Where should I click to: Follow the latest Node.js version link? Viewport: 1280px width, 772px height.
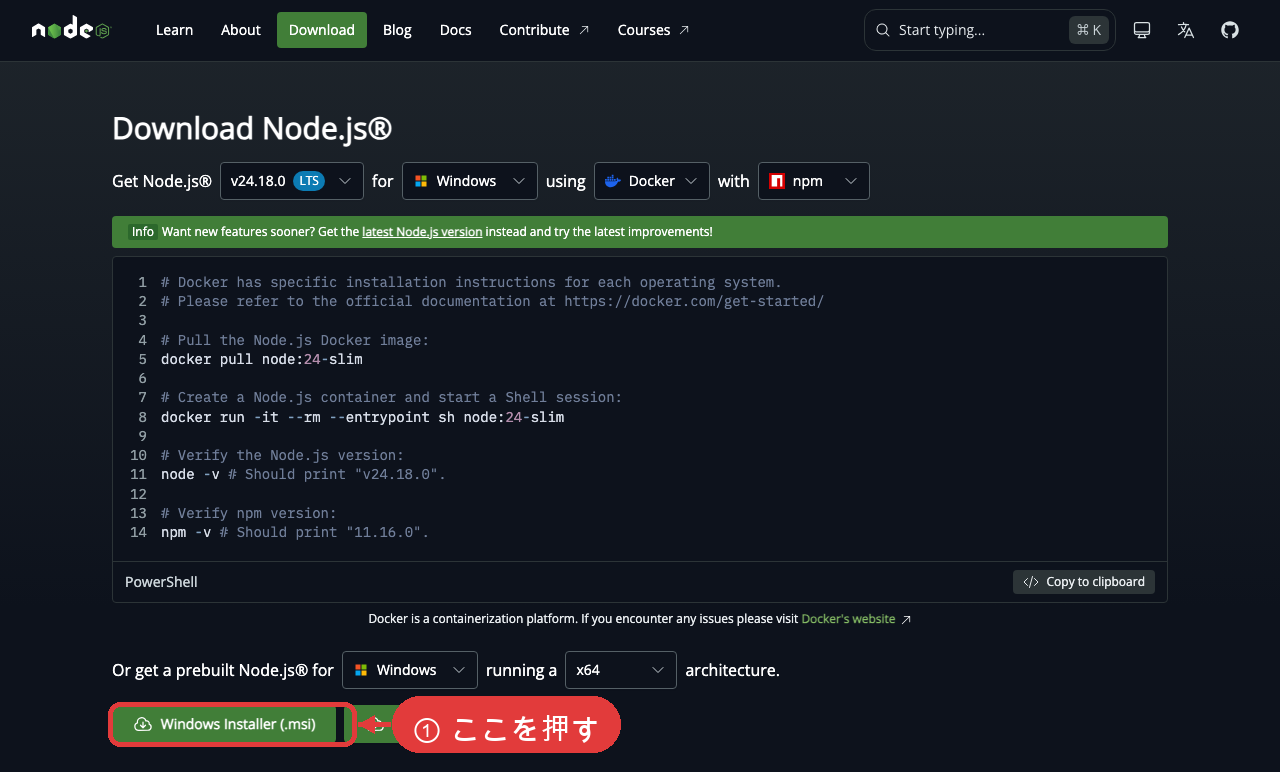(422, 231)
